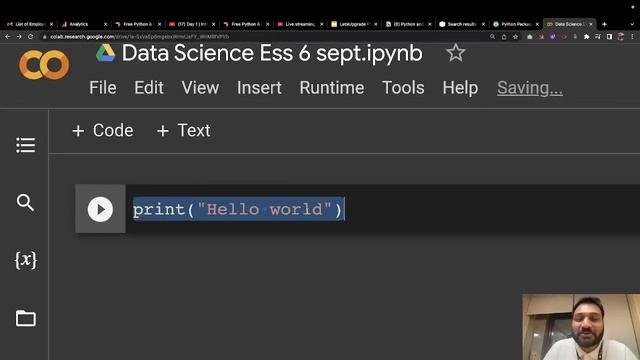Add a new Code cell
The width and height of the screenshot is (640, 360).
click(x=103, y=131)
